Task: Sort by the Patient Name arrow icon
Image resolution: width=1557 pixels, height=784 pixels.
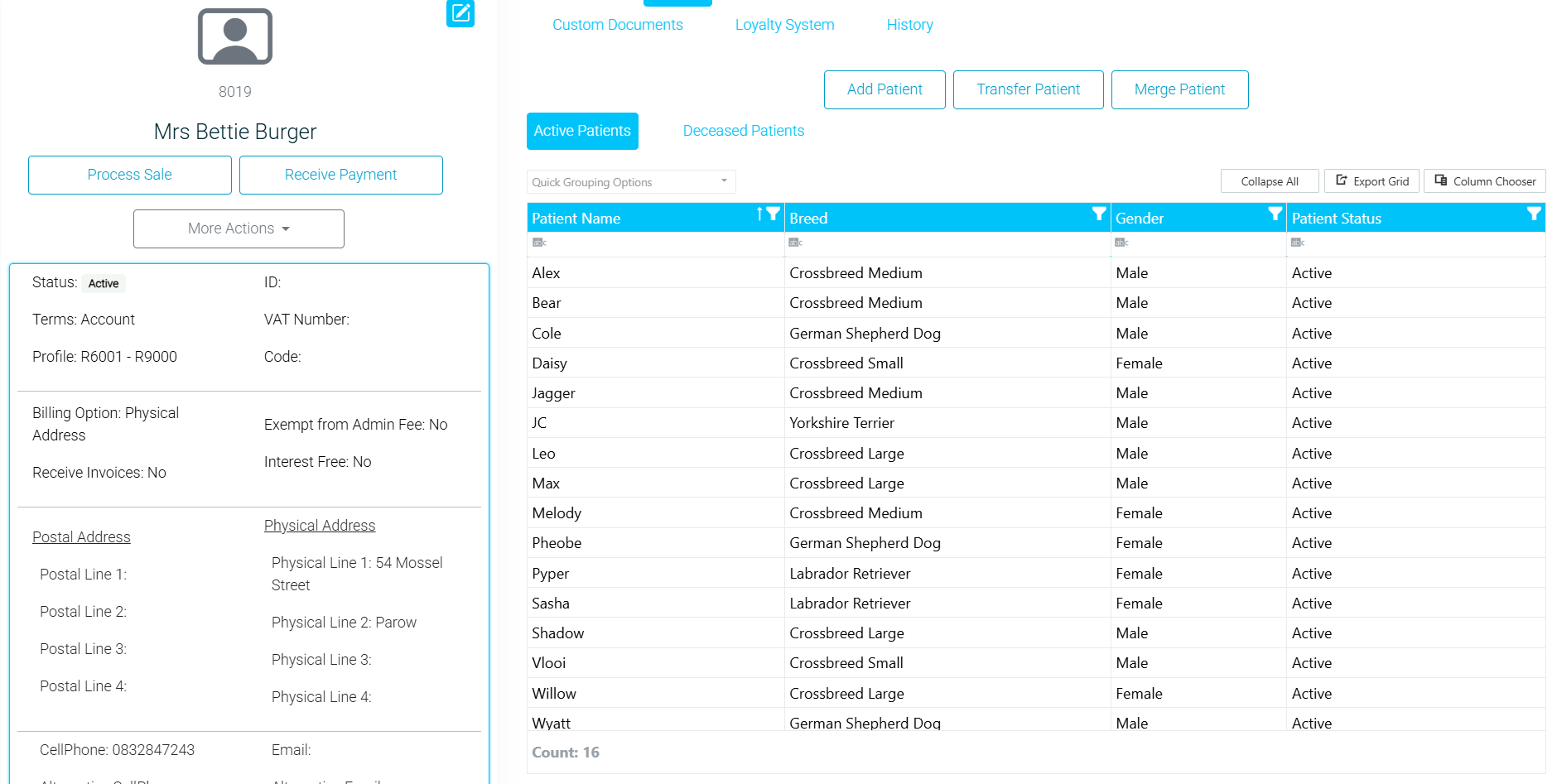Action: click(x=759, y=214)
